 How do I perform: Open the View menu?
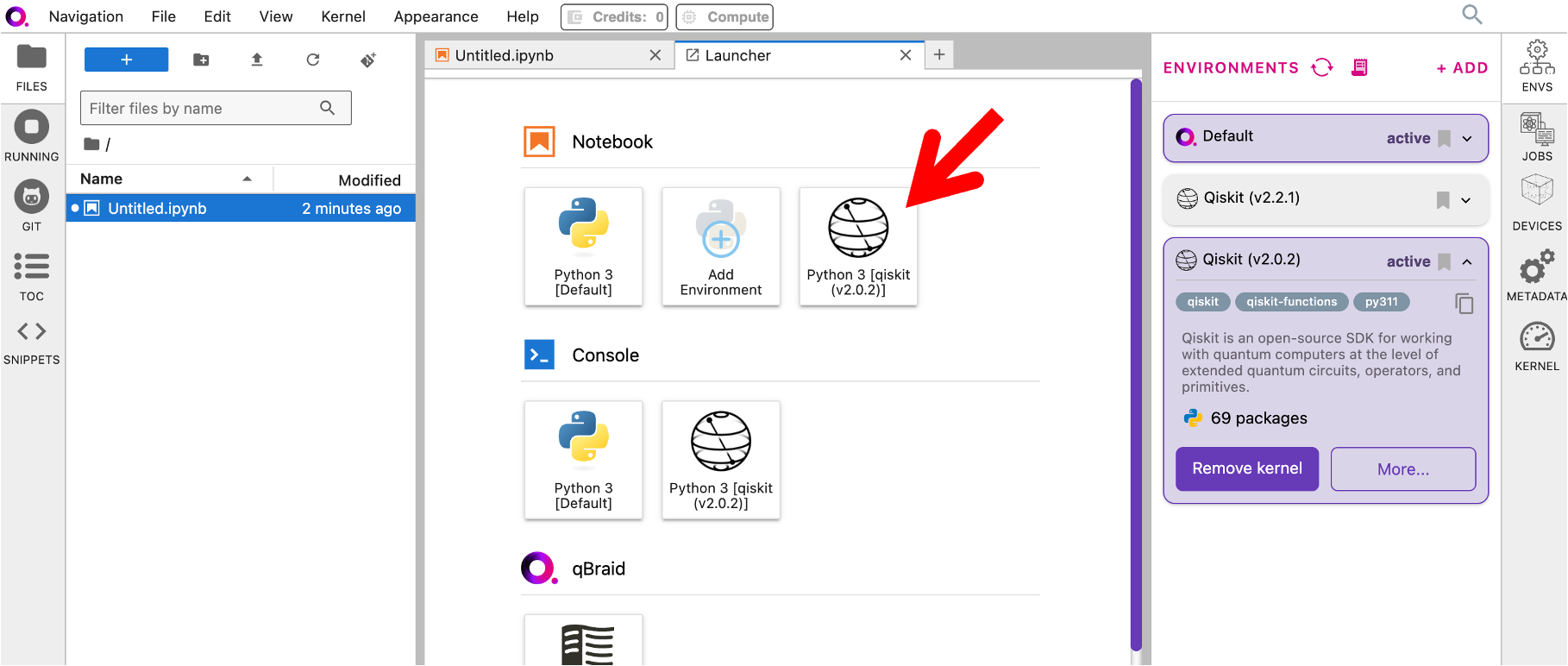tap(276, 16)
